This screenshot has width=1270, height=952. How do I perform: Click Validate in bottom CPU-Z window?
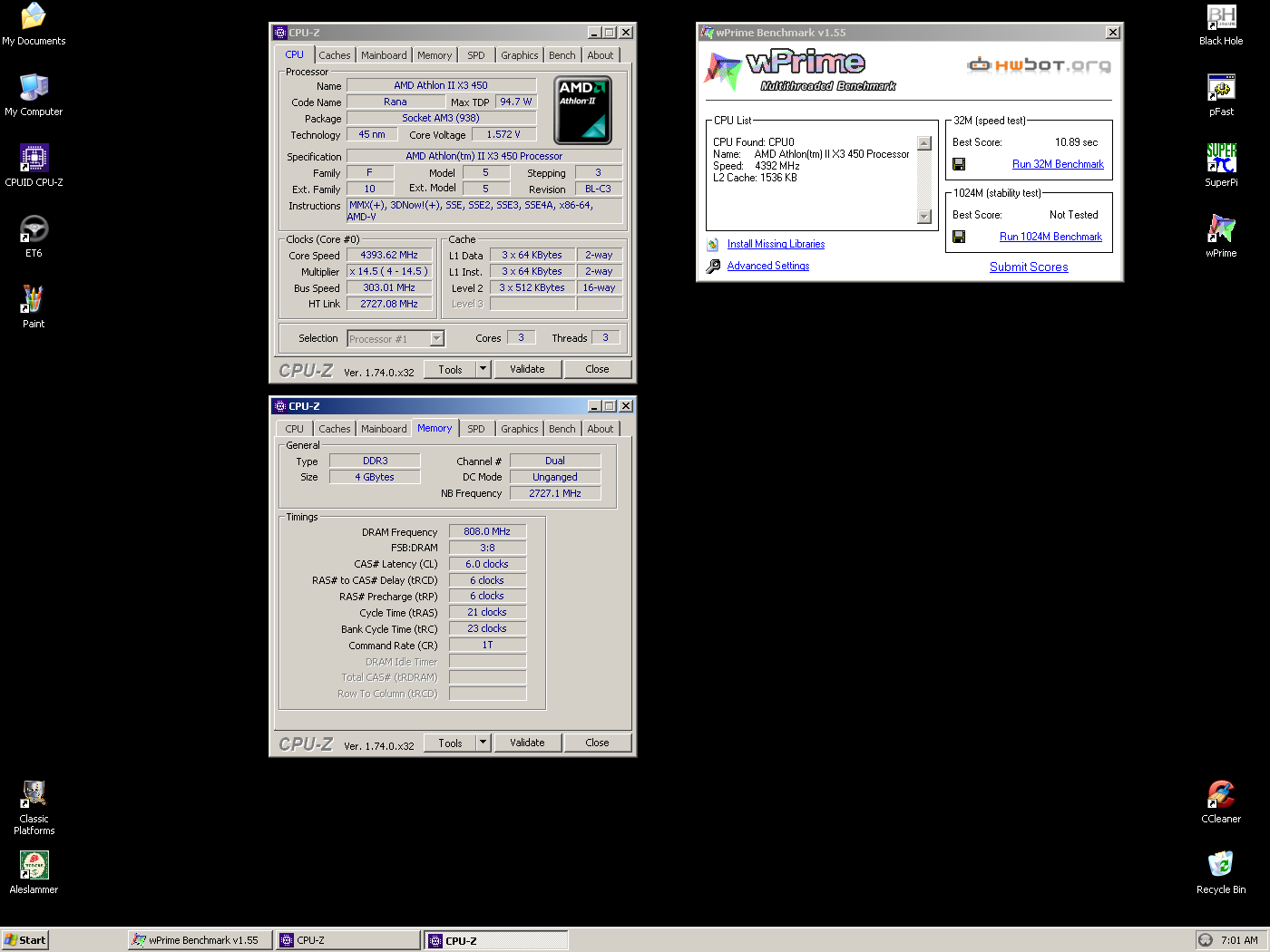(x=527, y=743)
